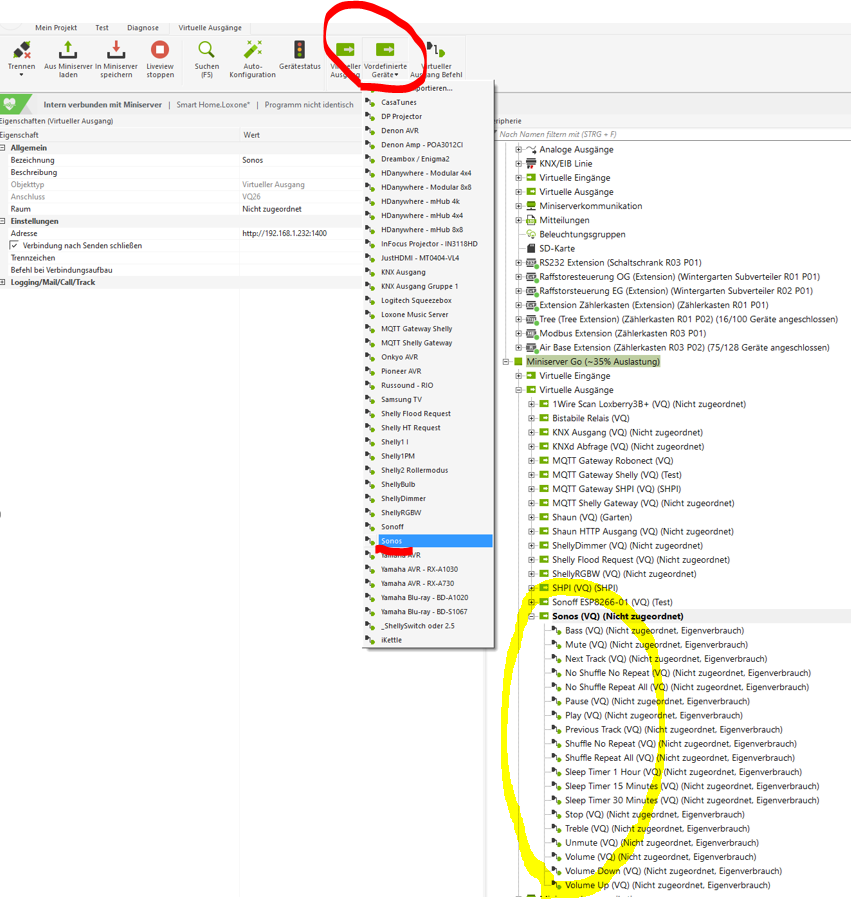The height and width of the screenshot is (899, 851).
Task: Click the name filter search field
Action: [674, 134]
